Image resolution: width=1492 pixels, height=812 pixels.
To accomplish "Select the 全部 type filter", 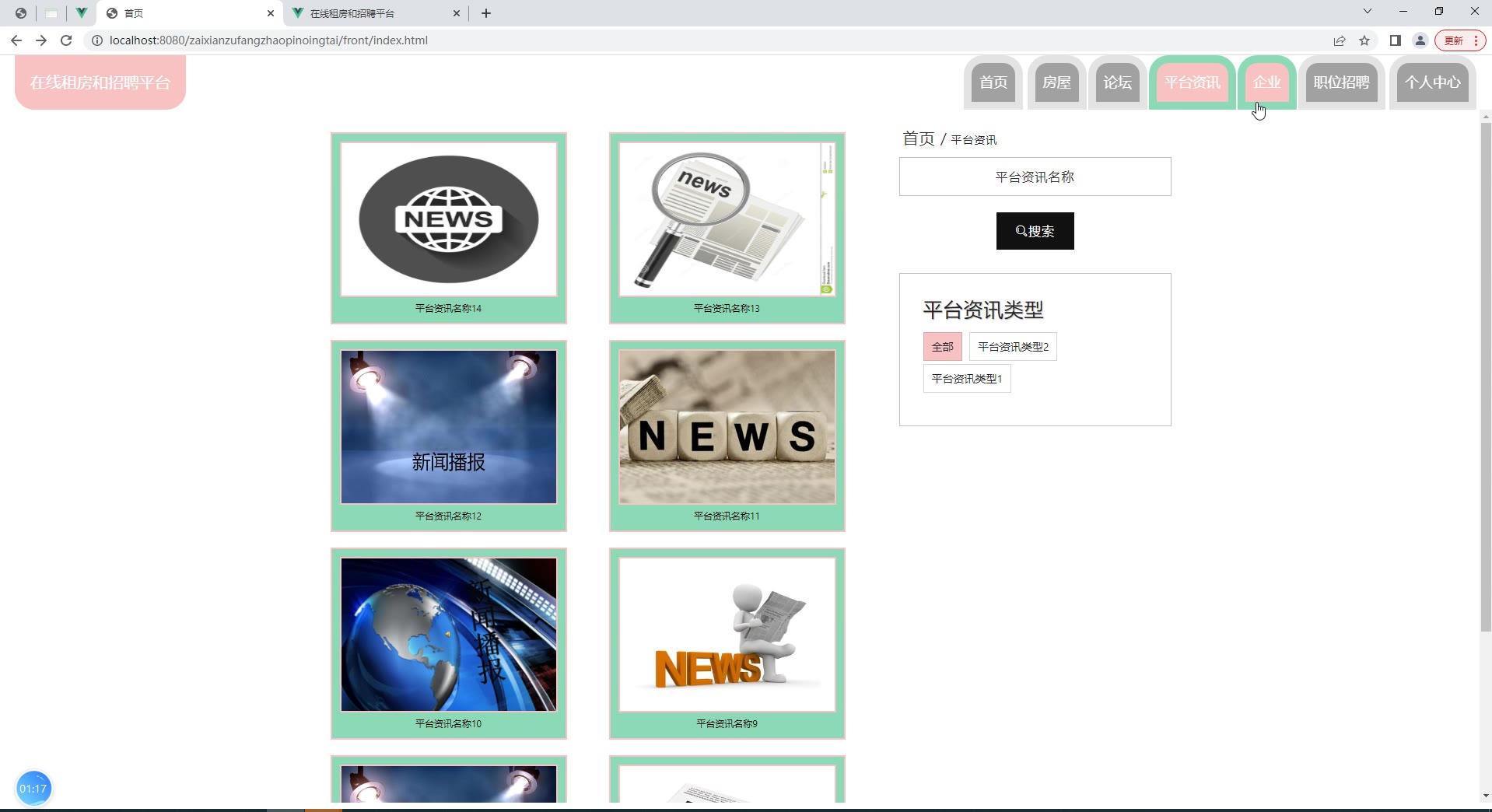I will 943,347.
